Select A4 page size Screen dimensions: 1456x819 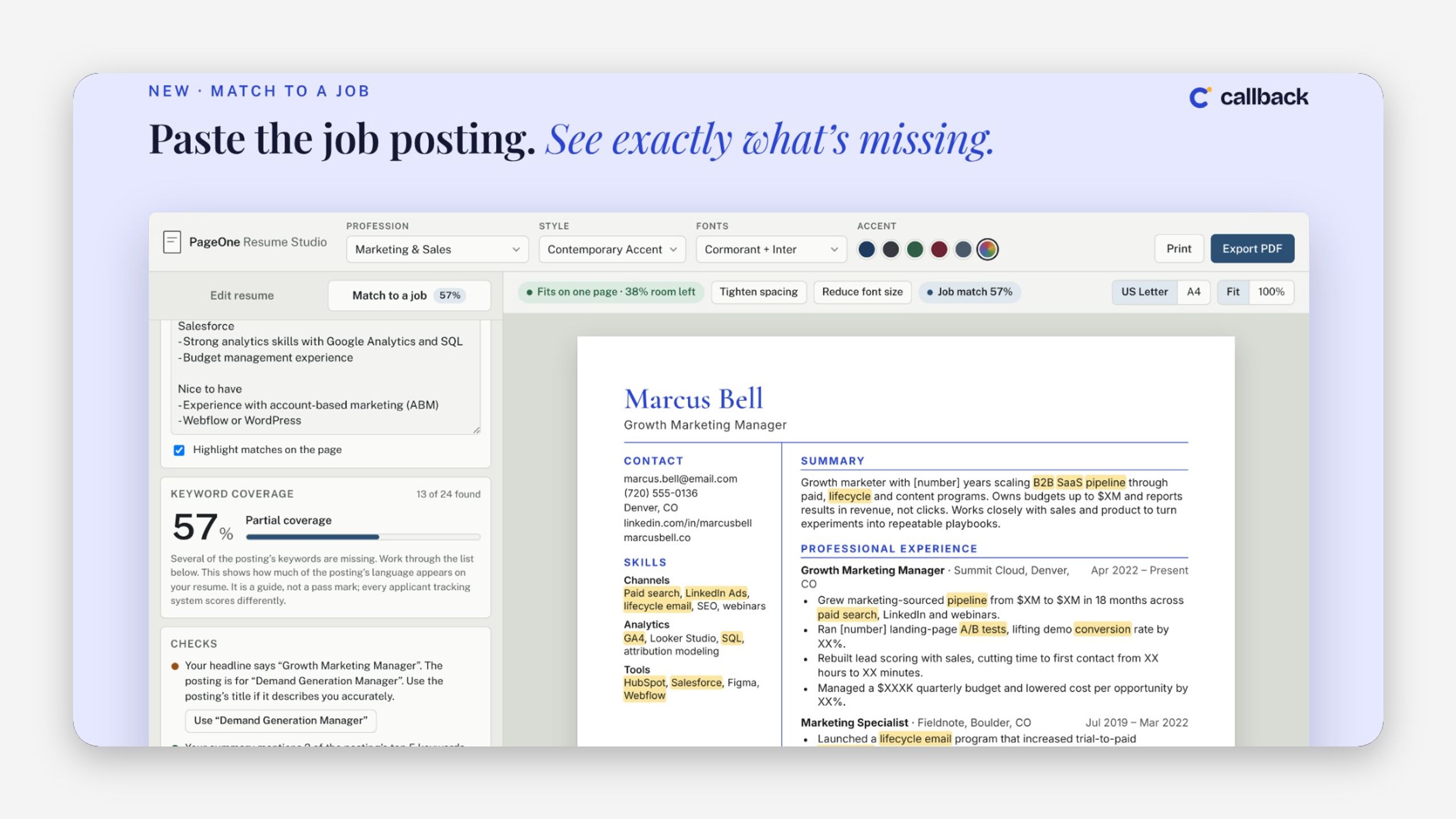point(1193,292)
